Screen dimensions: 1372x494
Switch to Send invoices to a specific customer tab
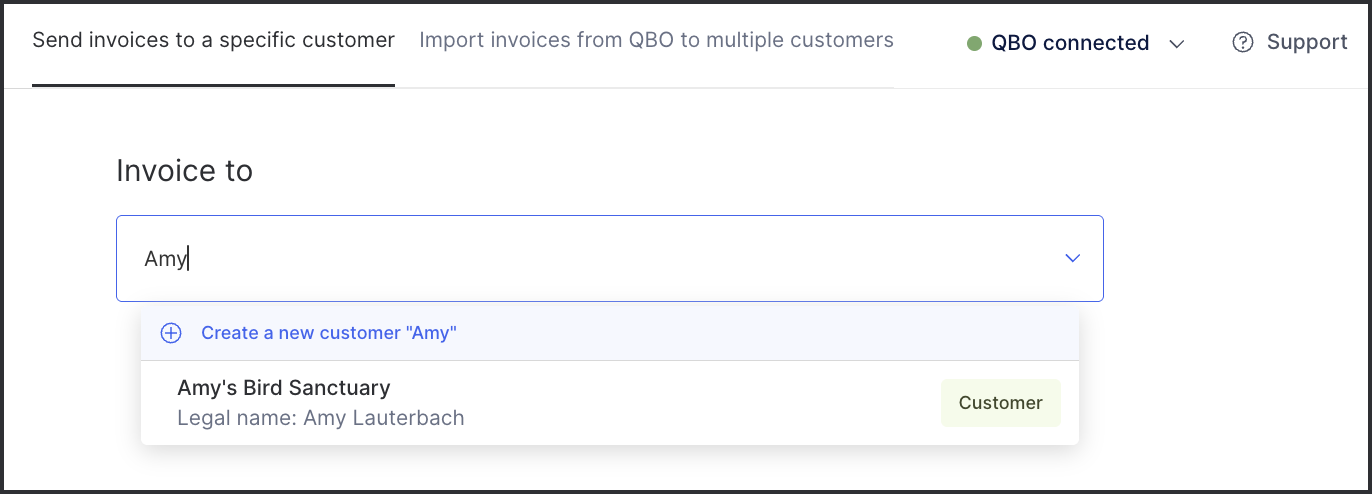click(213, 41)
